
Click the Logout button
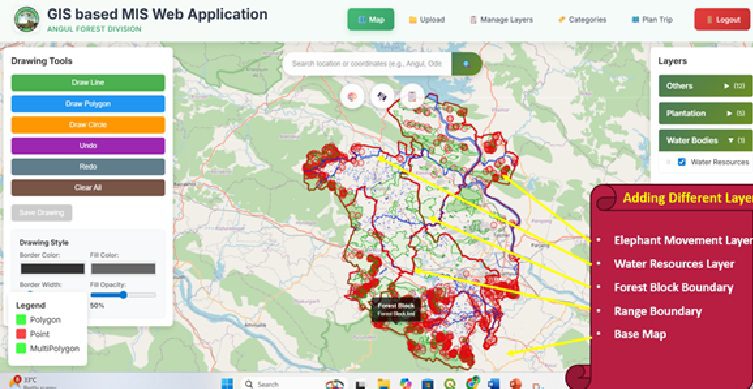point(723,20)
